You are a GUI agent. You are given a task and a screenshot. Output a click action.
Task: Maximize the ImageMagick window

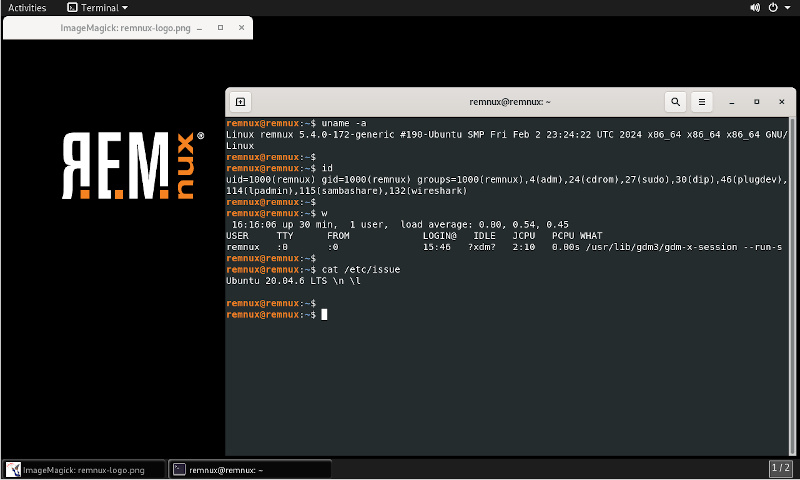pos(220,28)
